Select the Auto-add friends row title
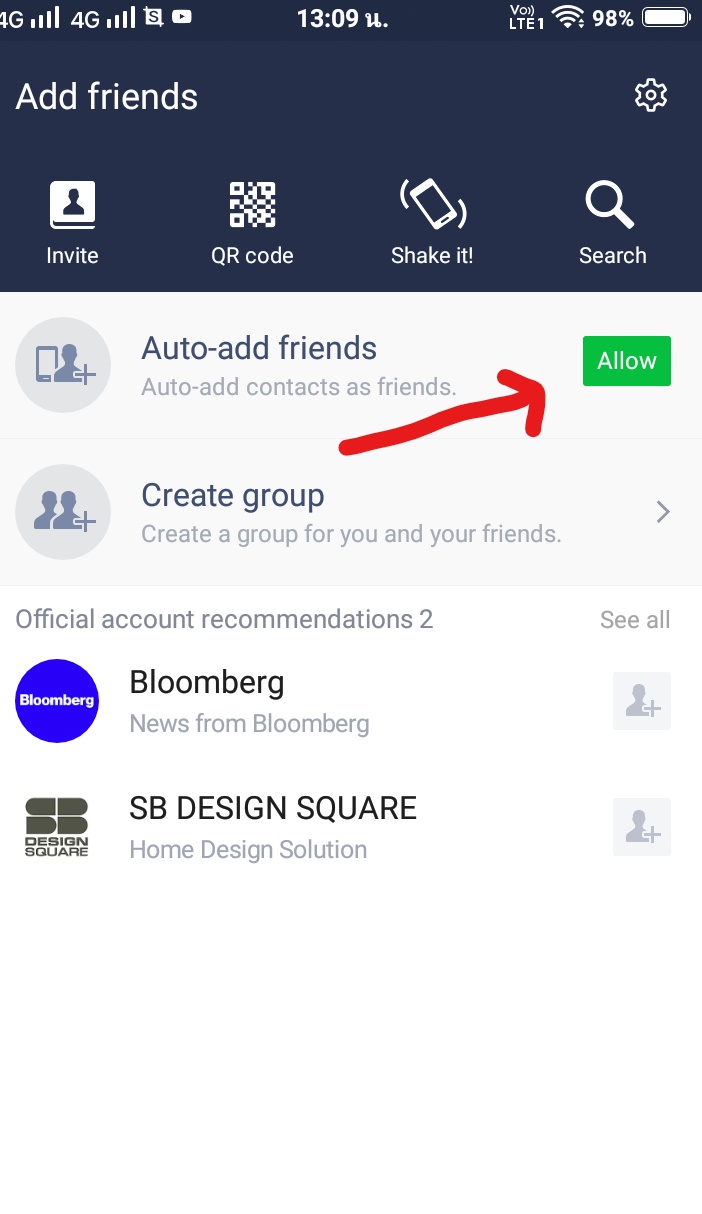702x1214 pixels. tap(259, 348)
